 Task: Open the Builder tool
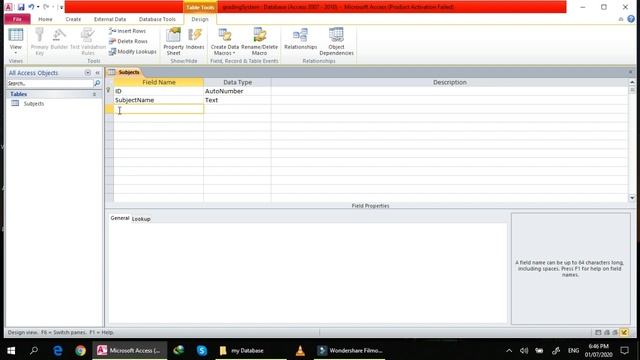[x=59, y=39]
